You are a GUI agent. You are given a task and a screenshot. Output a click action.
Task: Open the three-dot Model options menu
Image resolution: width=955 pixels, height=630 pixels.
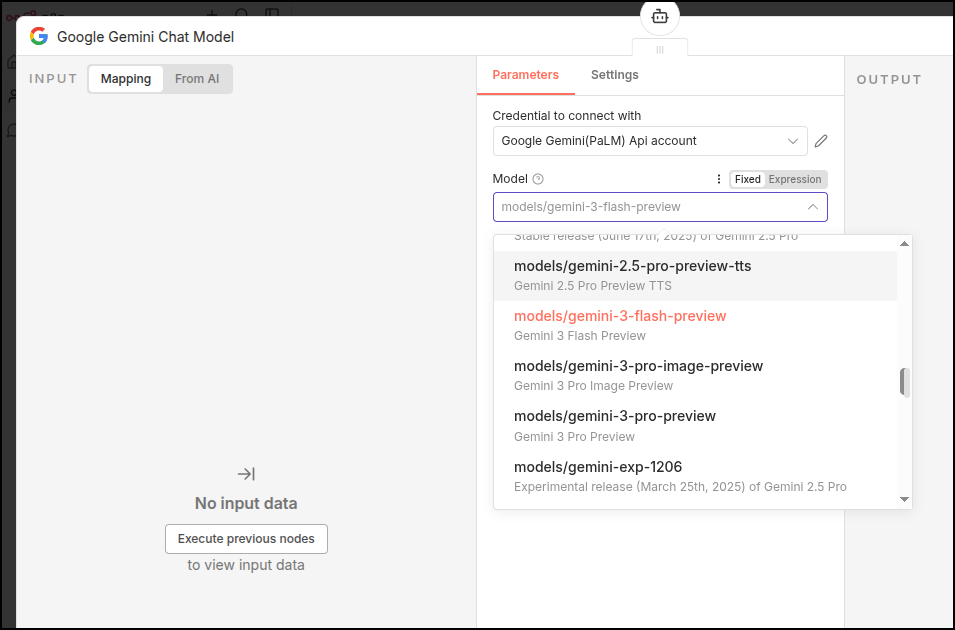pos(718,179)
